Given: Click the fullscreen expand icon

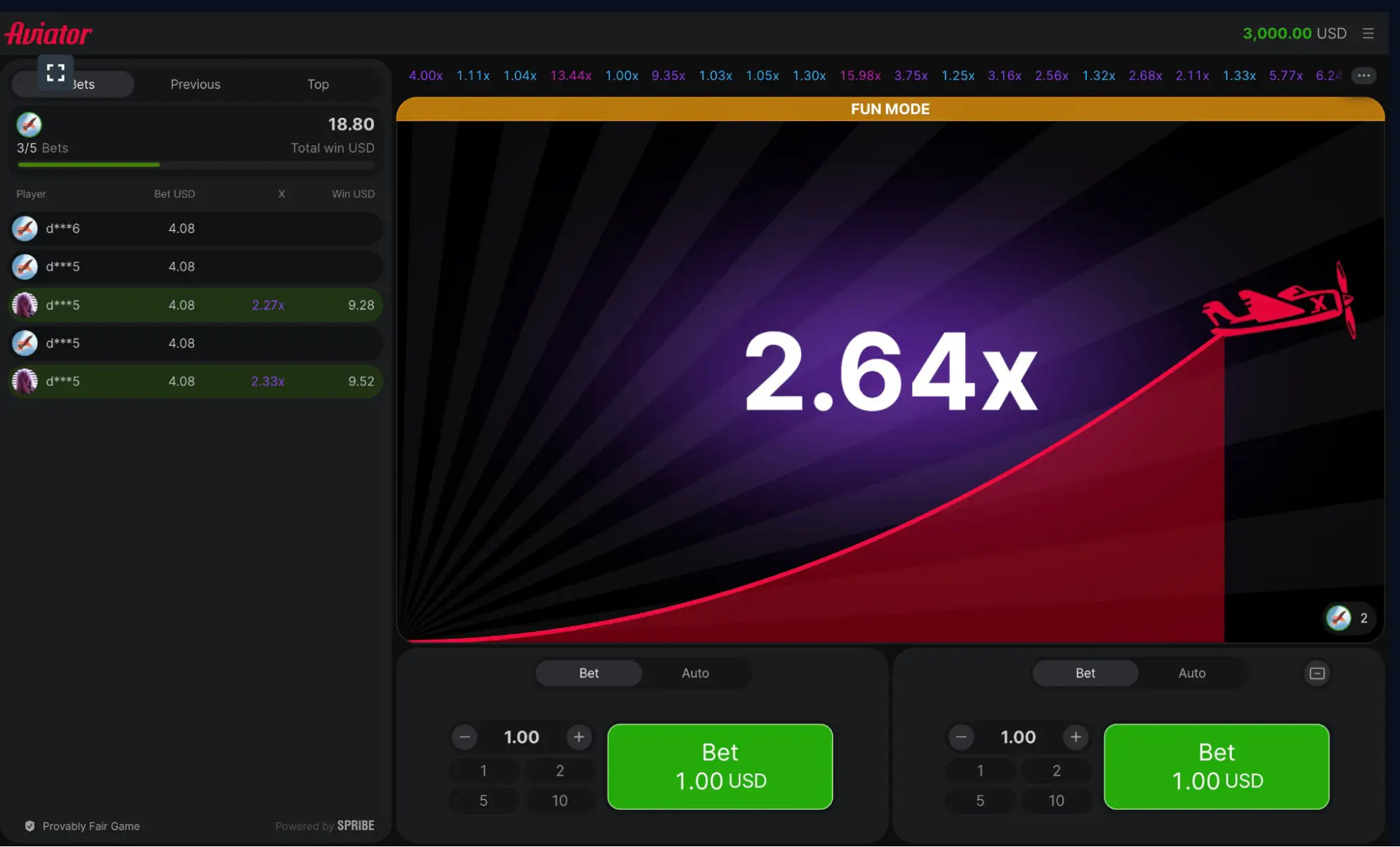Looking at the screenshot, I should (x=55, y=72).
